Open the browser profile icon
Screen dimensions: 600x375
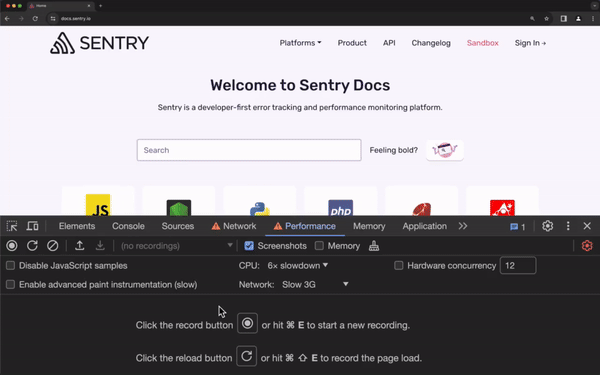click(x=578, y=18)
